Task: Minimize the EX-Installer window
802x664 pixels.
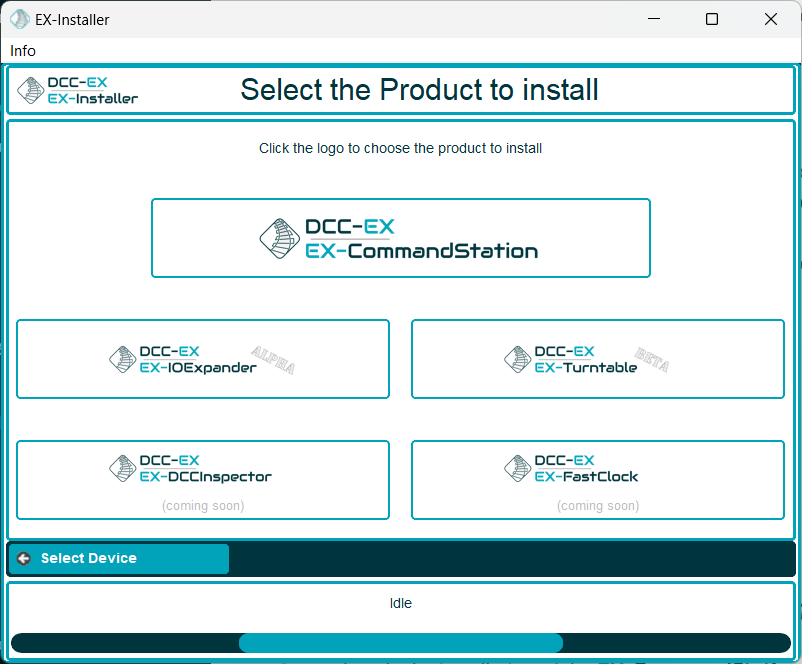Action: tap(653, 19)
